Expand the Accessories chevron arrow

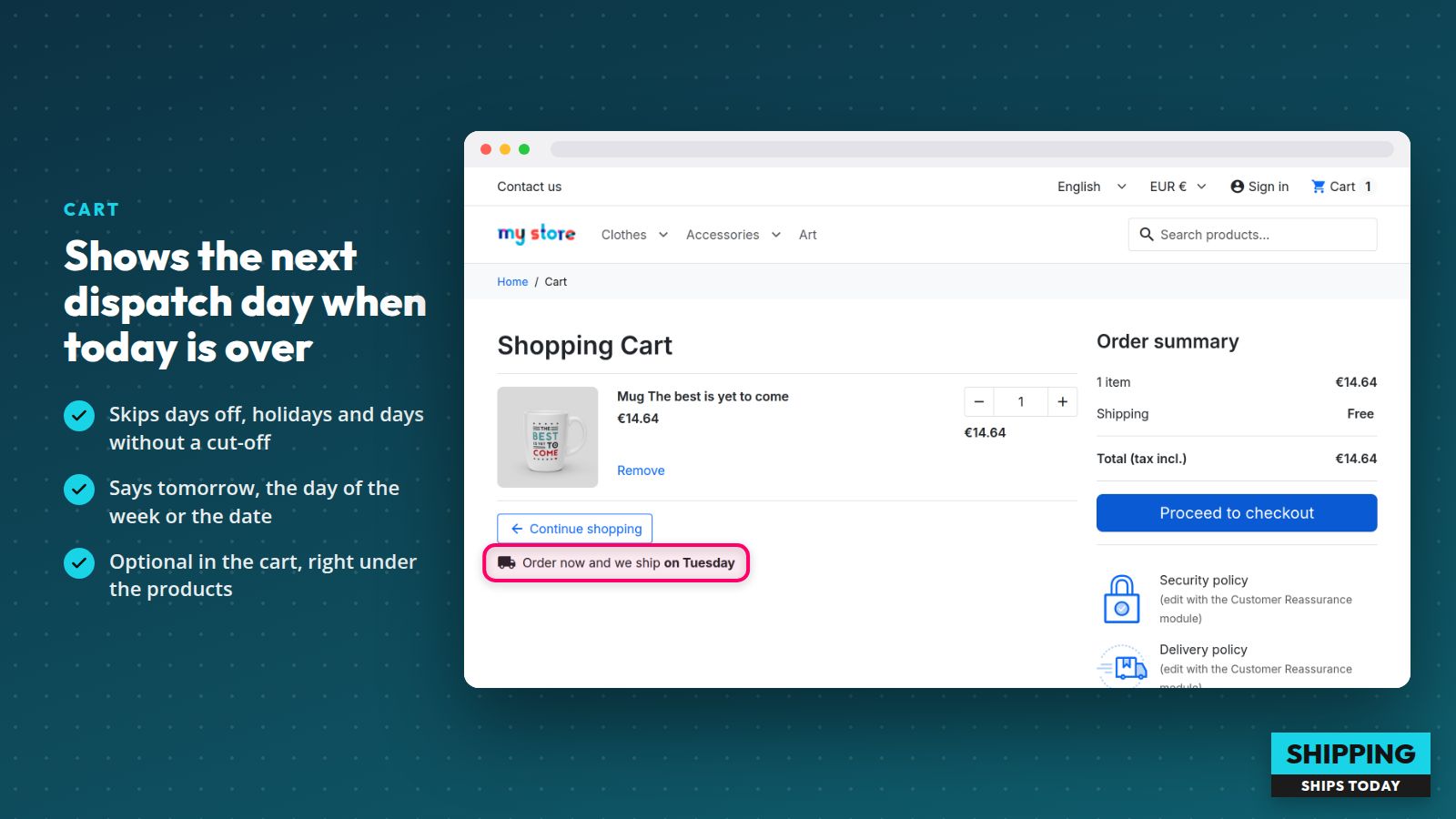pyautogui.click(x=776, y=235)
